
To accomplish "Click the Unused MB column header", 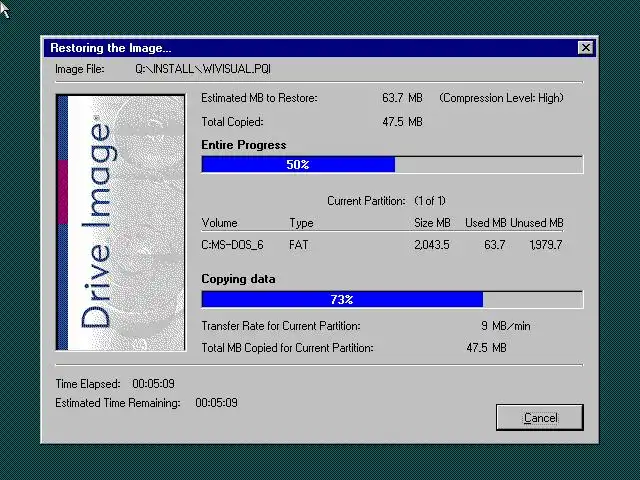I will (536, 223).
